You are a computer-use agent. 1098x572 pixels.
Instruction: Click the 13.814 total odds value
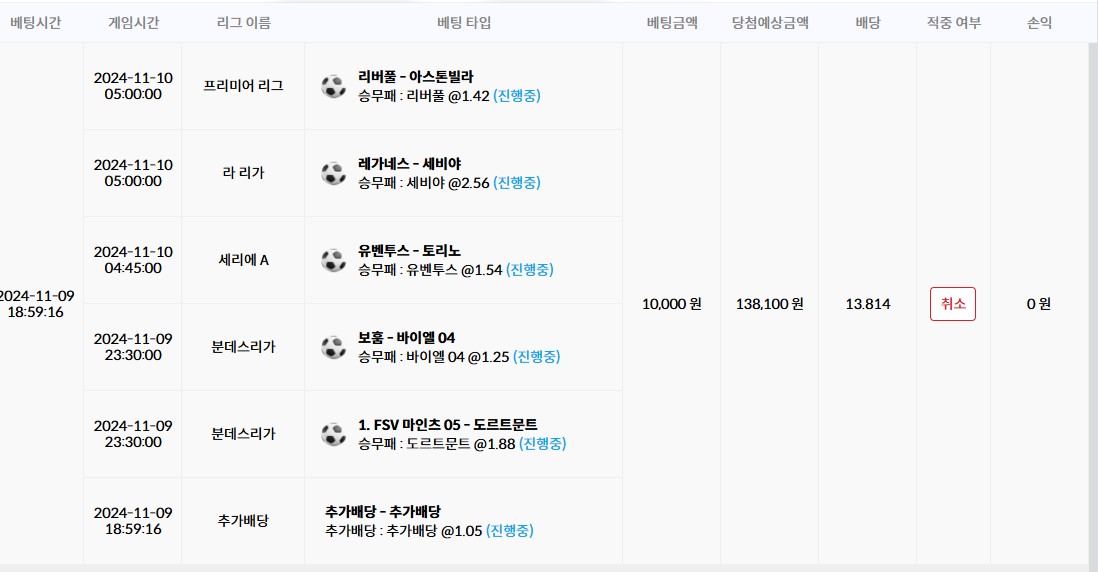867,304
